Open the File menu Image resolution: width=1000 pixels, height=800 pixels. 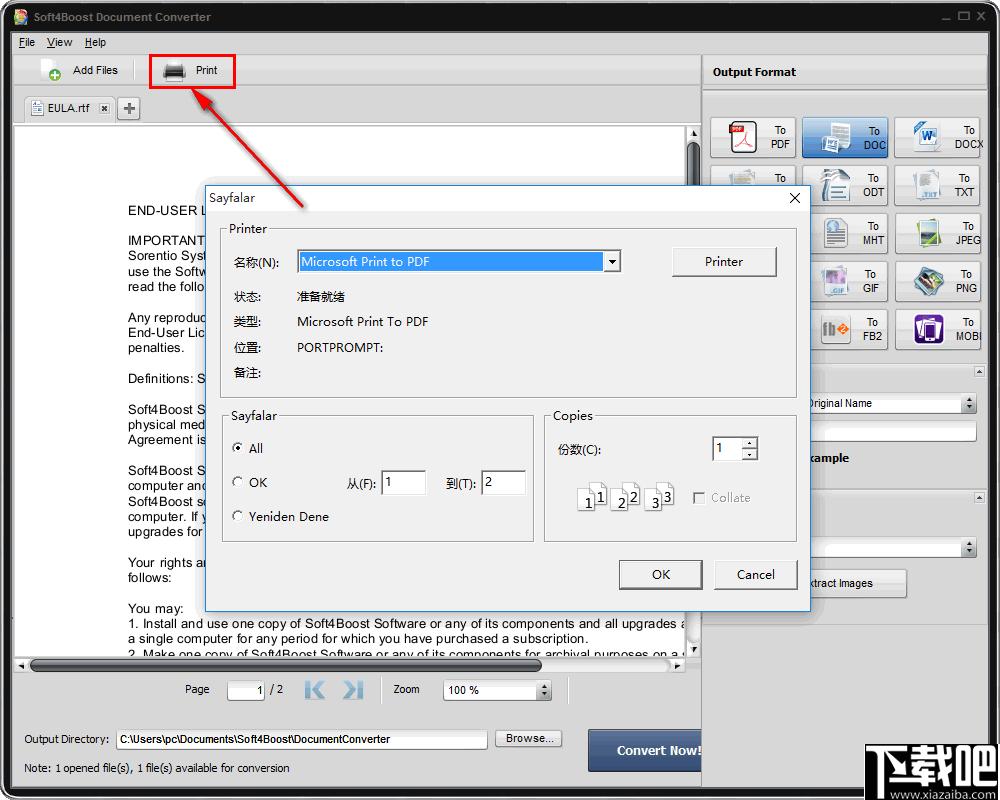27,42
